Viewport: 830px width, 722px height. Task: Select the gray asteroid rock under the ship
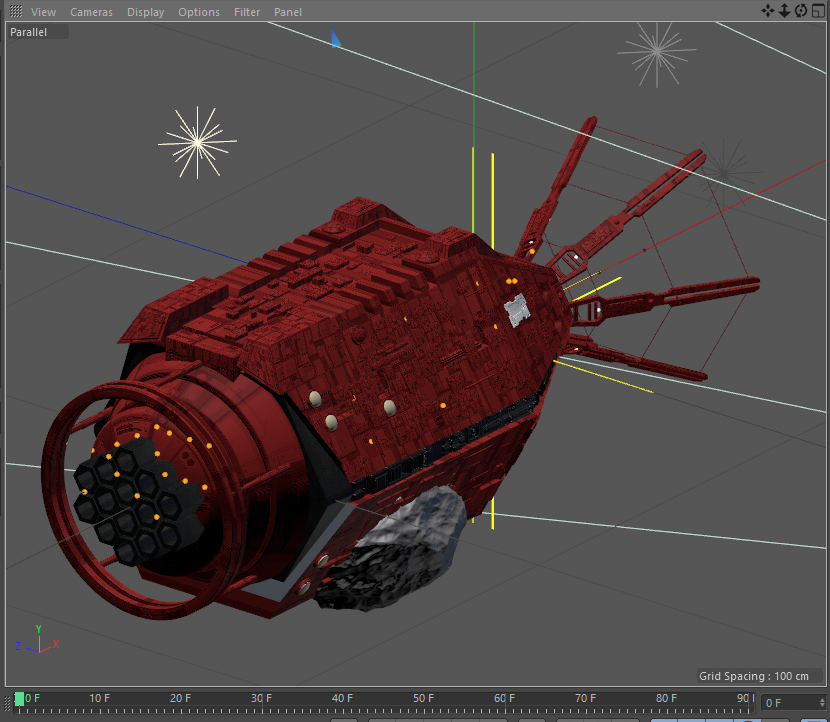[x=400, y=548]
